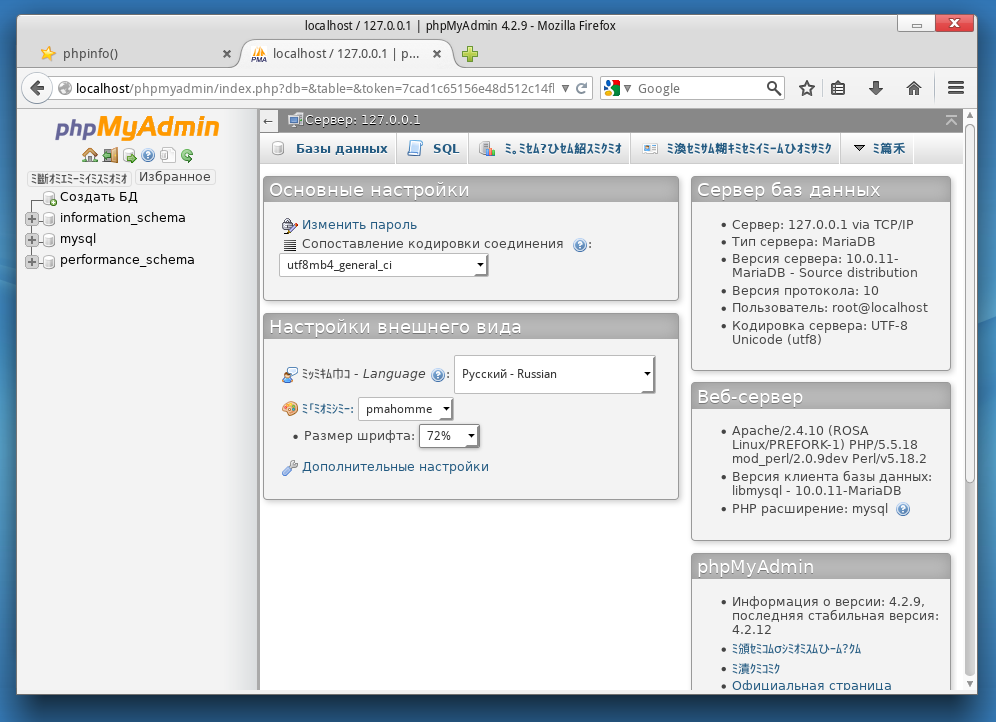Click help icon next to PHP расширение: mysql

pyautogui.click(x=903, y=509)
